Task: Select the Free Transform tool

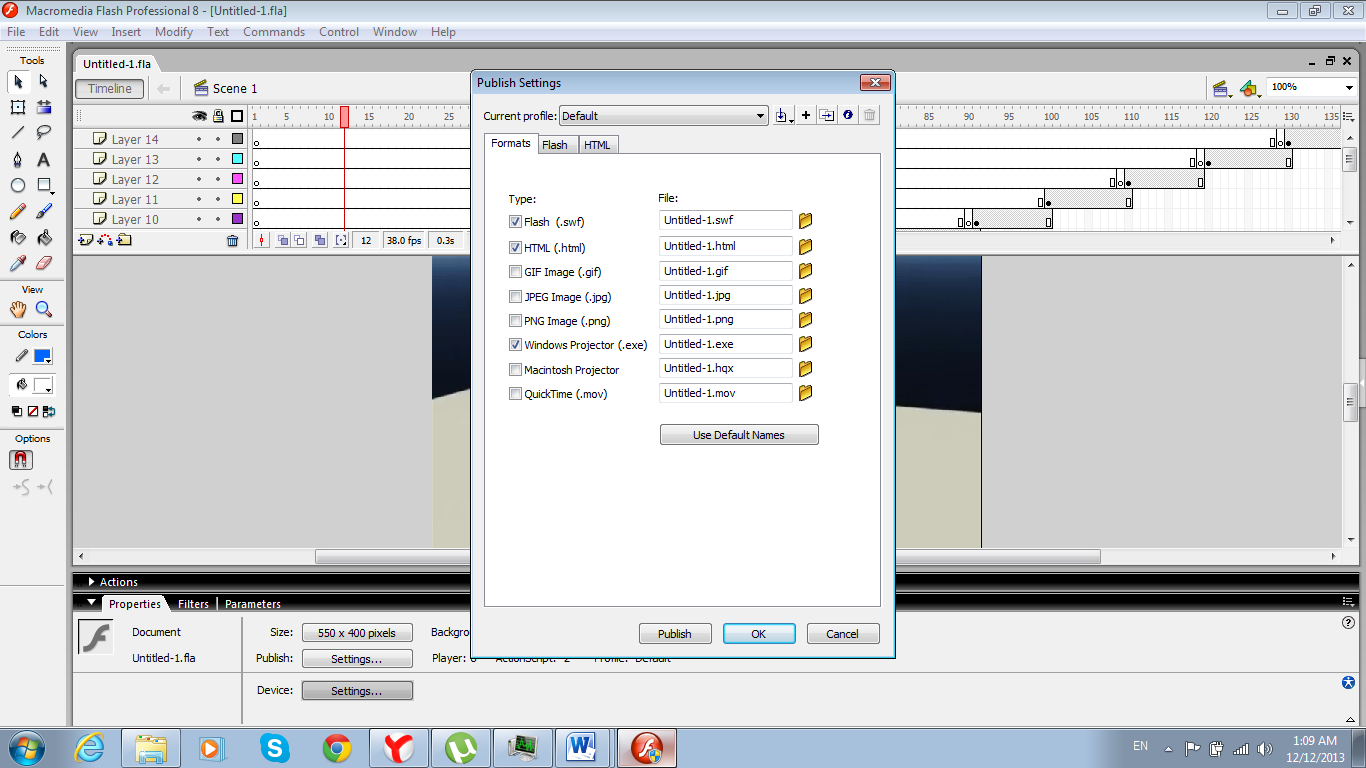Action: 18,107
